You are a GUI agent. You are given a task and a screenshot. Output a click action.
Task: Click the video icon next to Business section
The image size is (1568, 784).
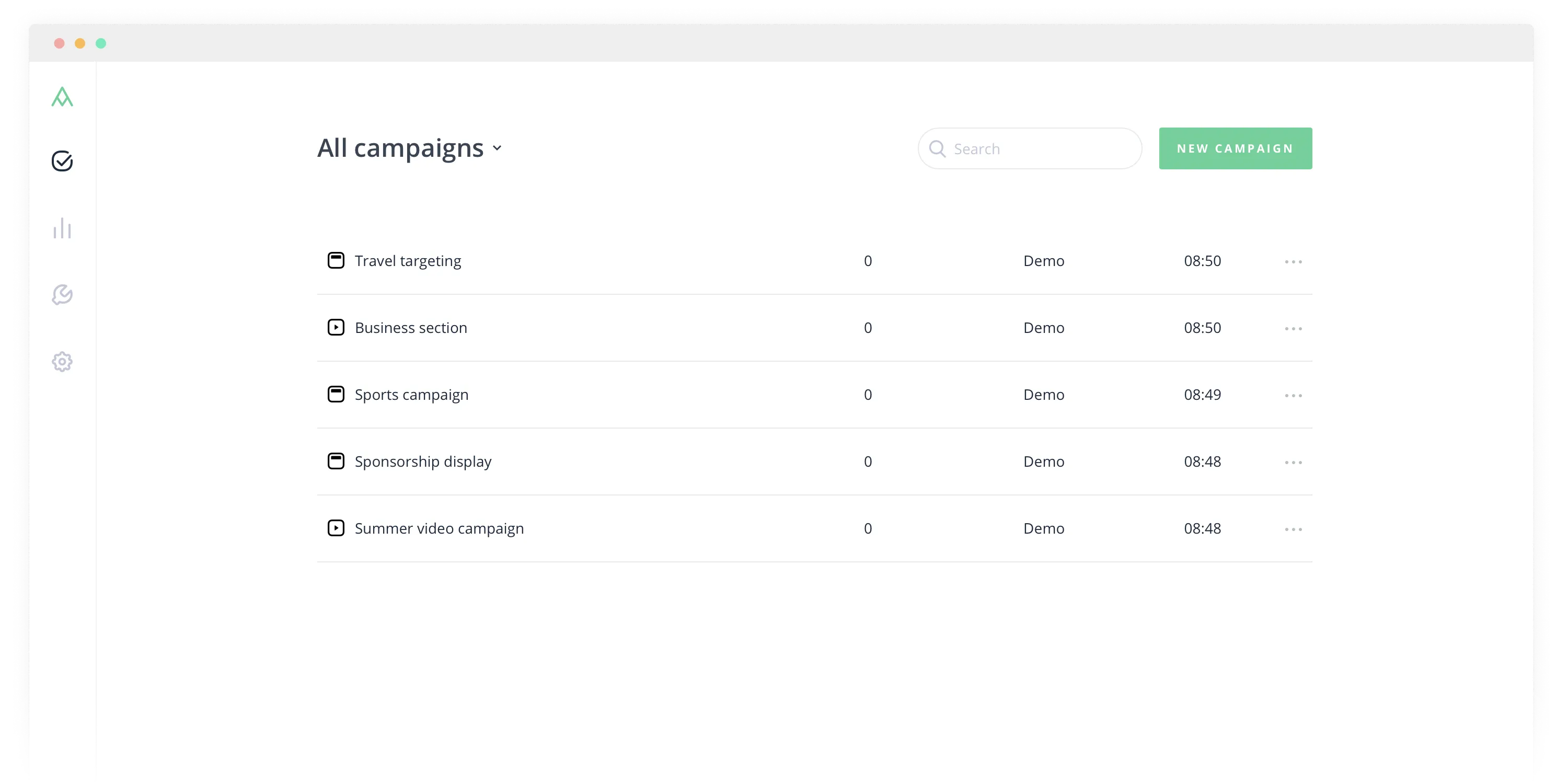point(337,328)
